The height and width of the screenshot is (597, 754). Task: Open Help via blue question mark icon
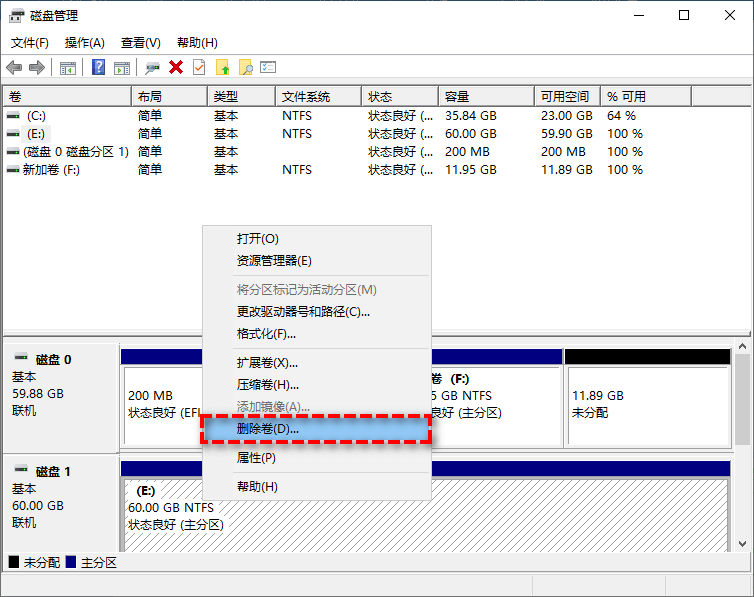click(x=98, y=67)
